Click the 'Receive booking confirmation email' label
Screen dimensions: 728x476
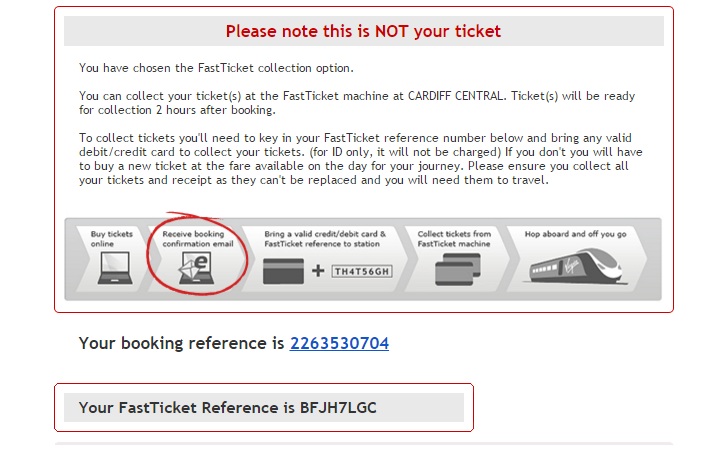198,239
